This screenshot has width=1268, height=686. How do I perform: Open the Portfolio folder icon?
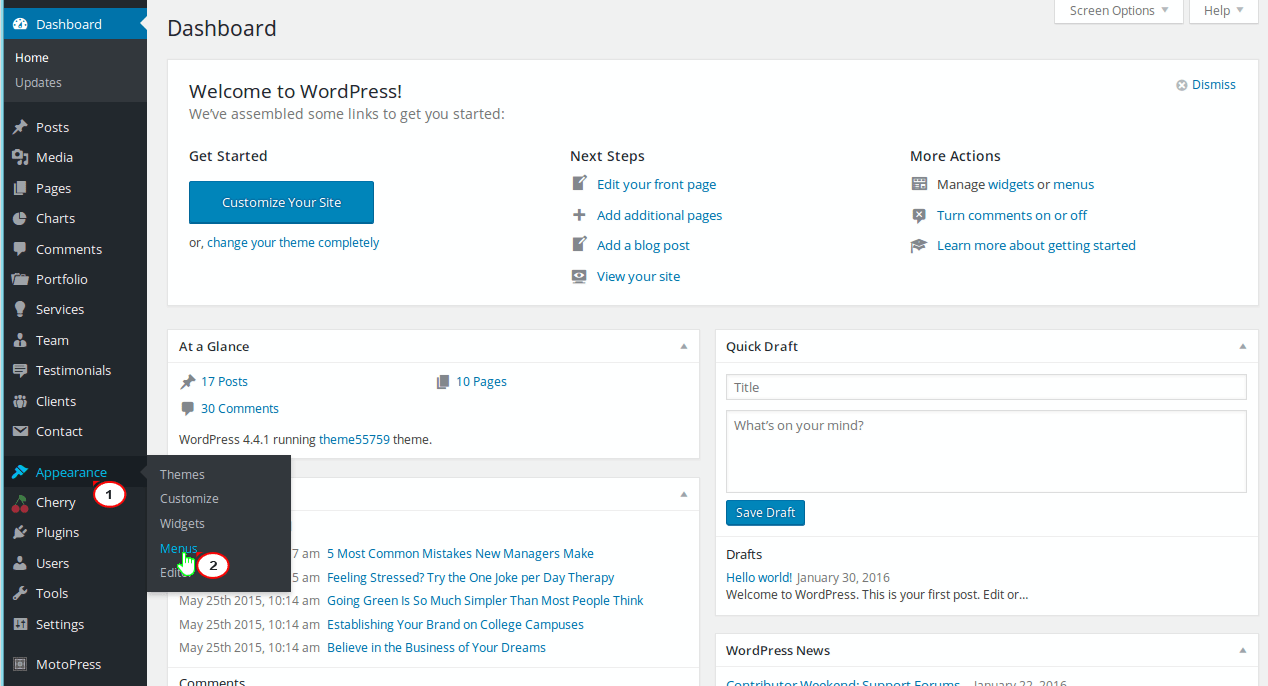(x=20, y=279)
